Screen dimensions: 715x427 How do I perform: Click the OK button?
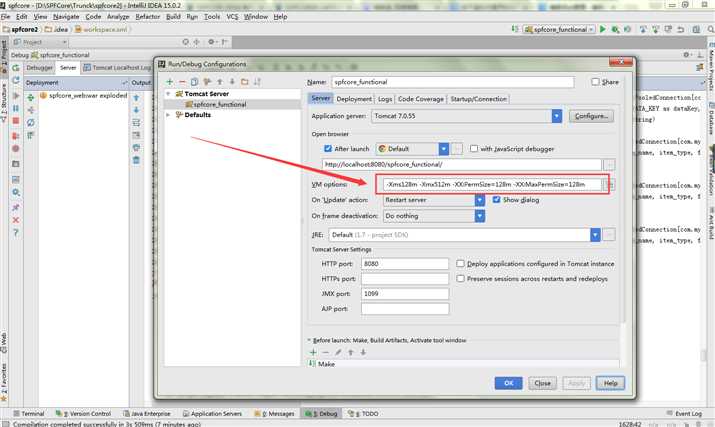tap(508, 383)
